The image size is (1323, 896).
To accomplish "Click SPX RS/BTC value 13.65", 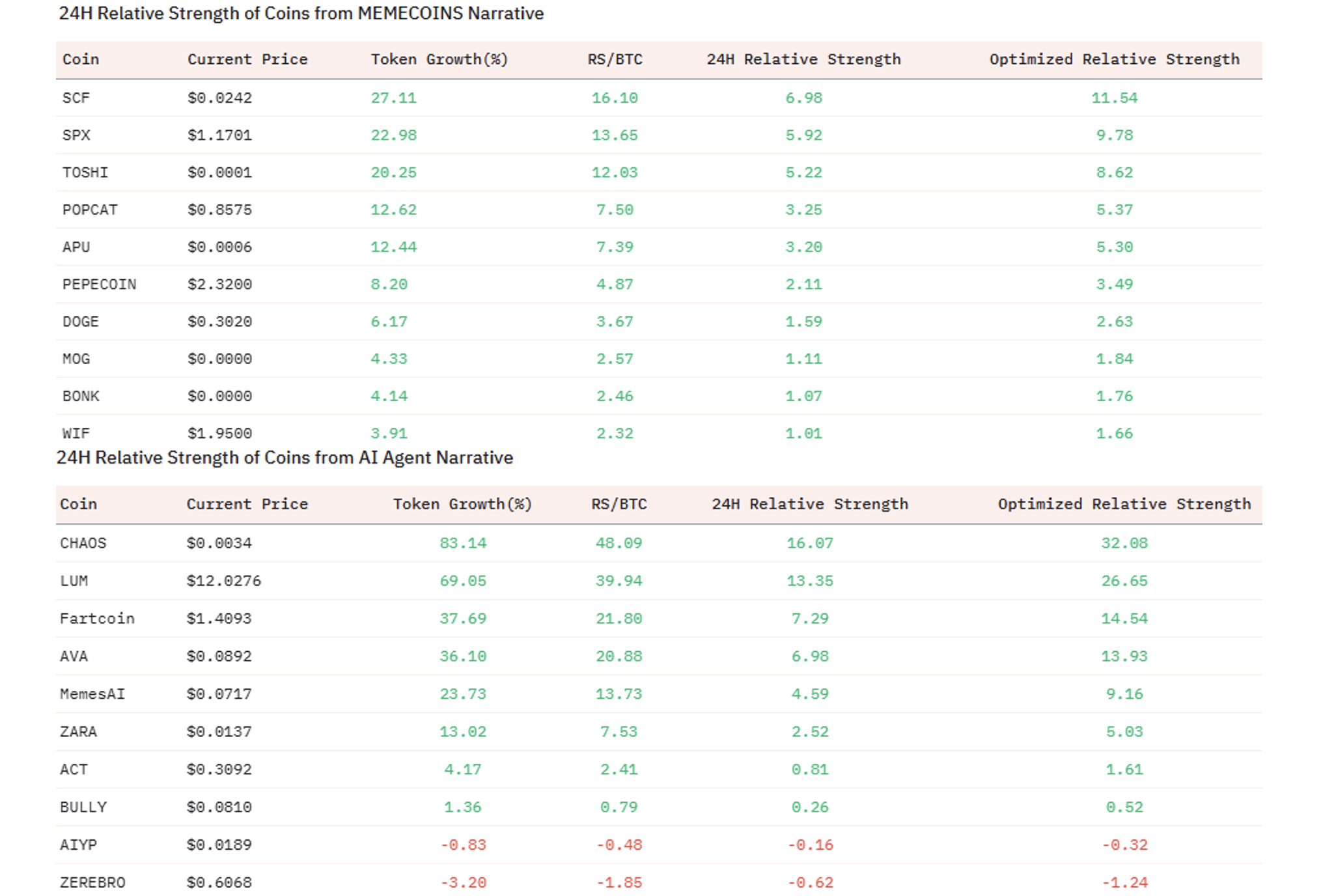I will (x=615, y=135).
